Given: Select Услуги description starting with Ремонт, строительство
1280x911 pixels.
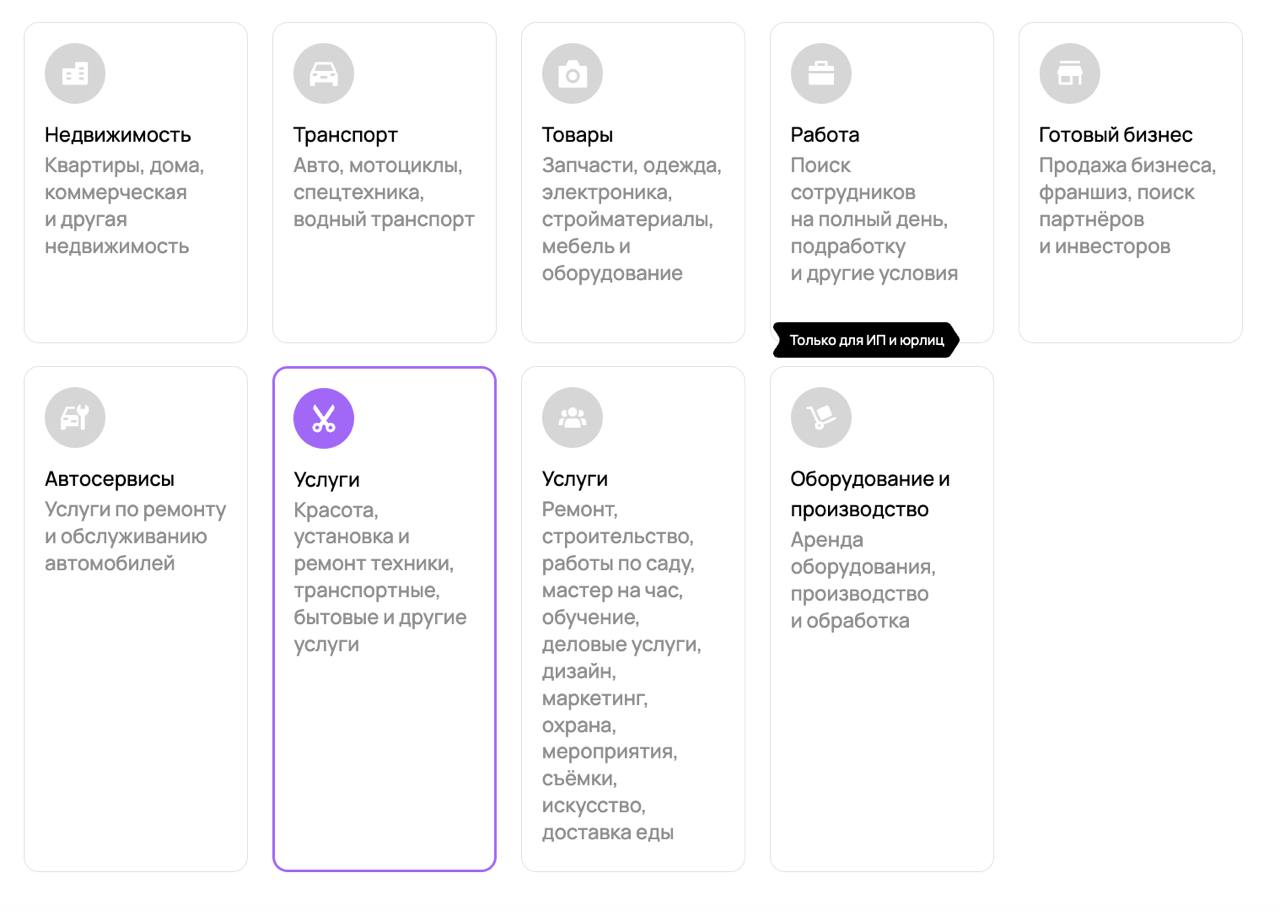Looking at the screenshot, I should coord(622,671).
